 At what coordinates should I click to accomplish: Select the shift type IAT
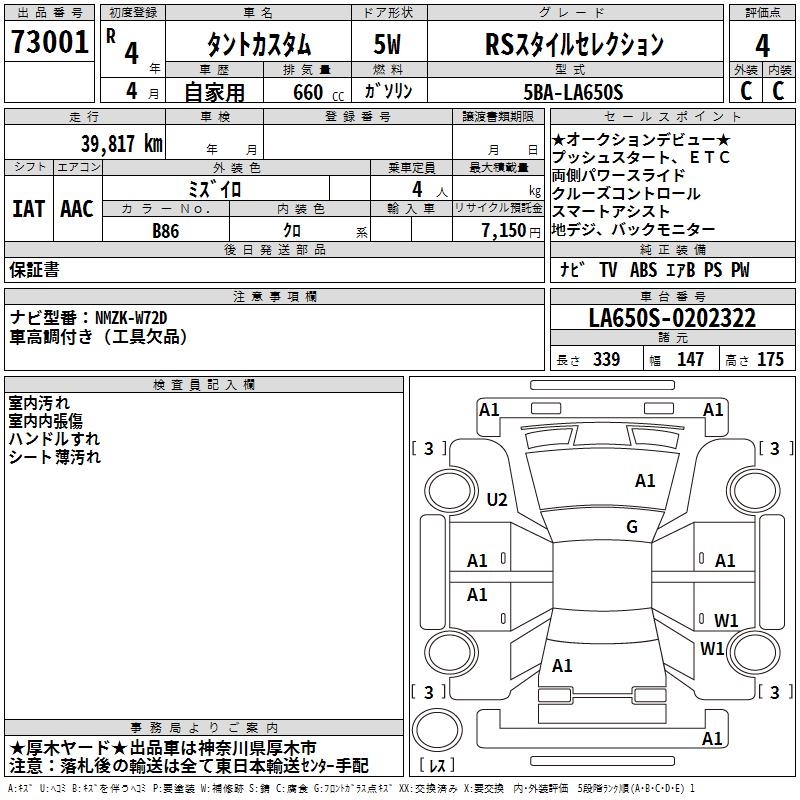[x=29, y=209]
